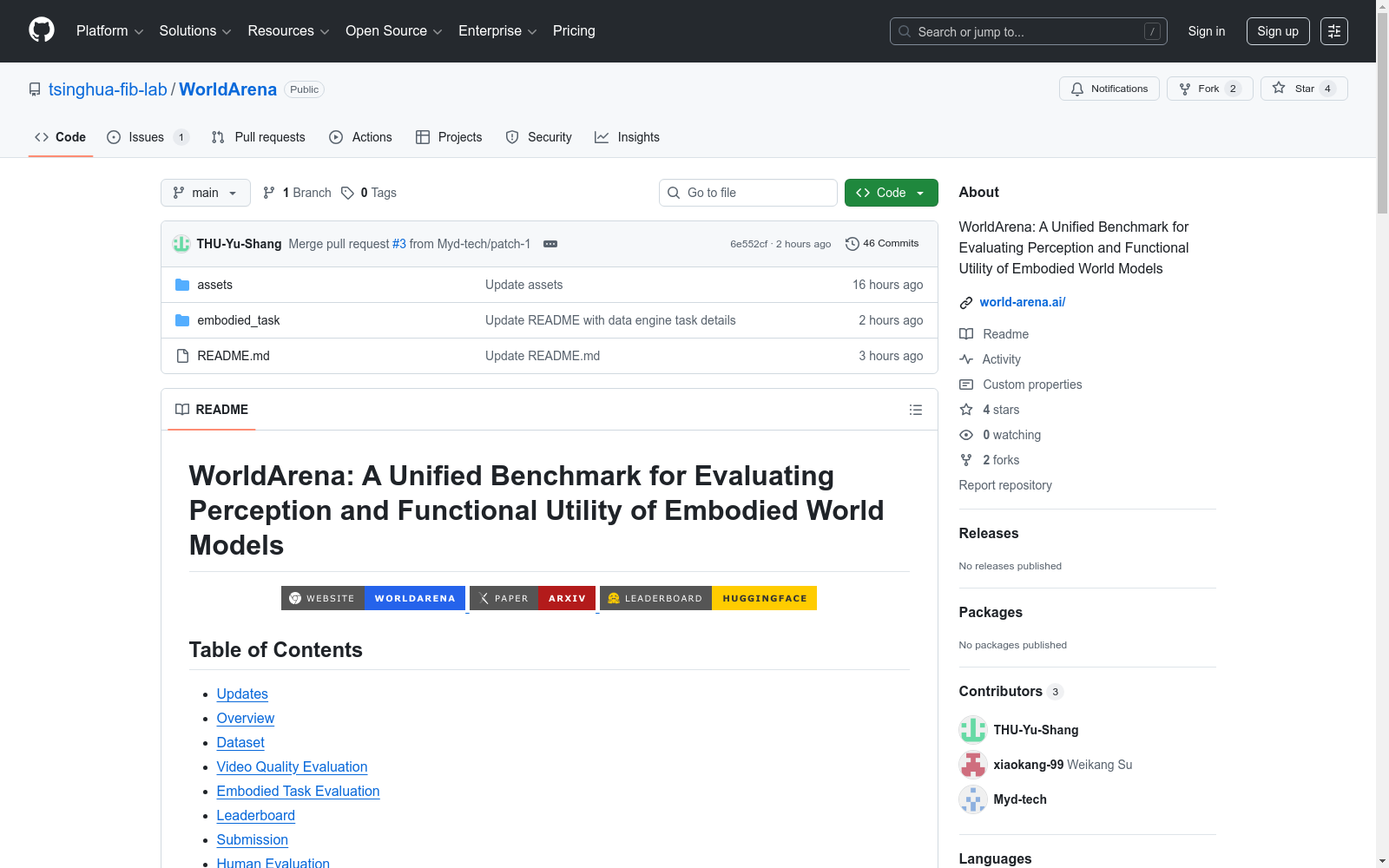Click the Sign up button
This screenshot has width=1389, height=868.
(x=1278, y=31)
